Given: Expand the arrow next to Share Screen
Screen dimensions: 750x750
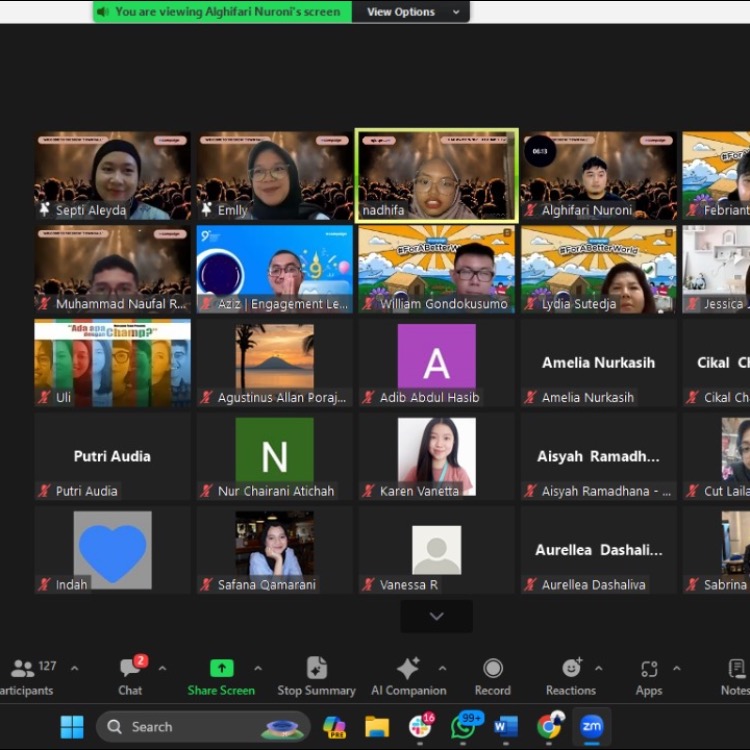Looking at the screenshot, I should (x=258, y=668).
